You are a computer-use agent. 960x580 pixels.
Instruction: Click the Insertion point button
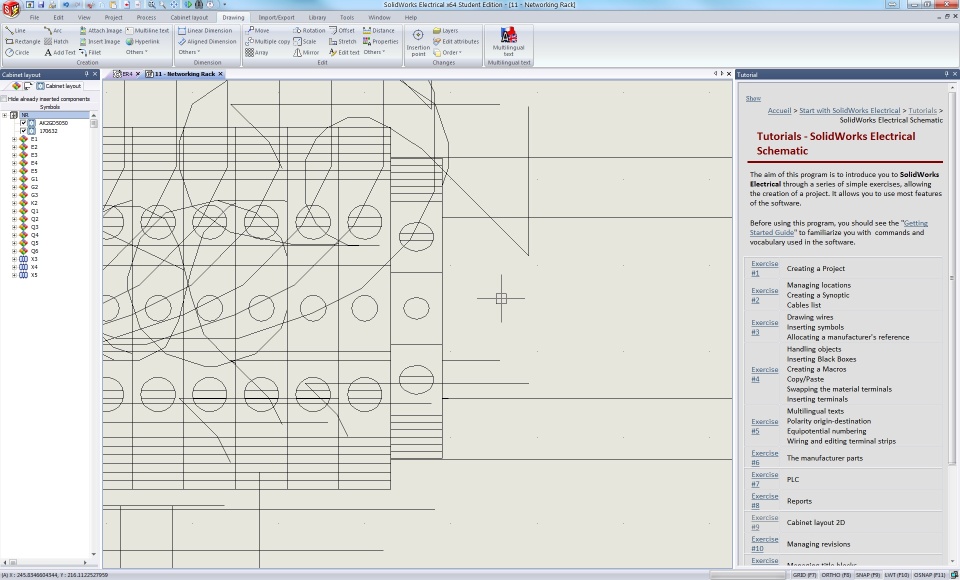(x=418, y=42)
